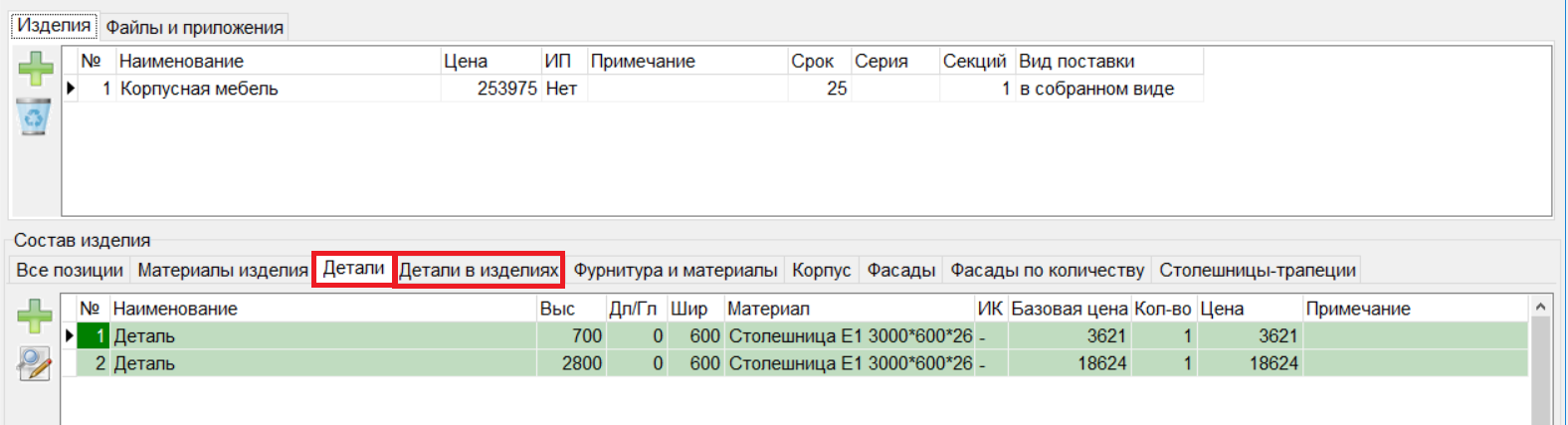This screenshot has height=425, width=1568.
Task: Open Детали в изделиях tab
Action: 479,270
